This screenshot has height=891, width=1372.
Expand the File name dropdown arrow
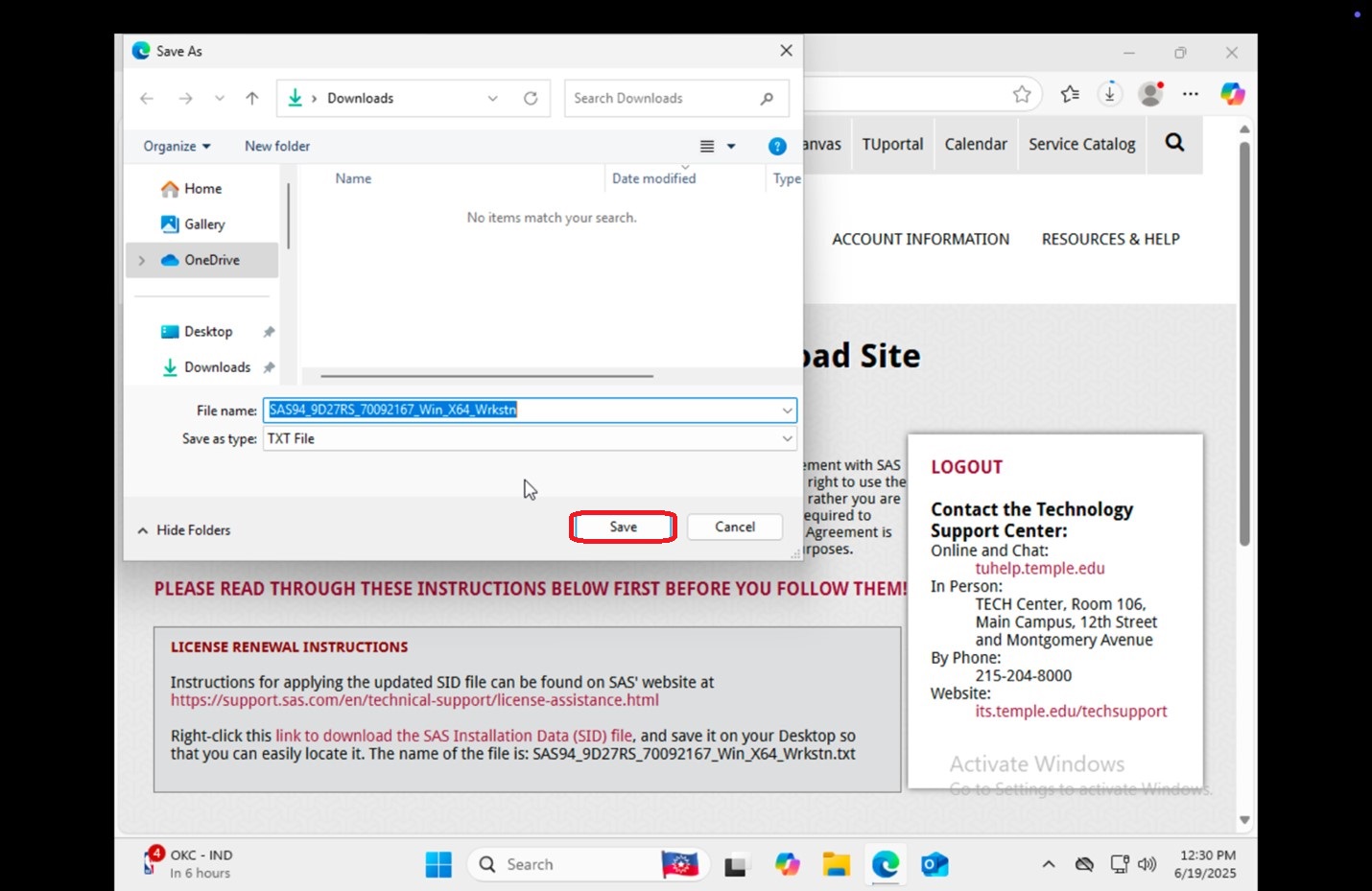point(787,410)
